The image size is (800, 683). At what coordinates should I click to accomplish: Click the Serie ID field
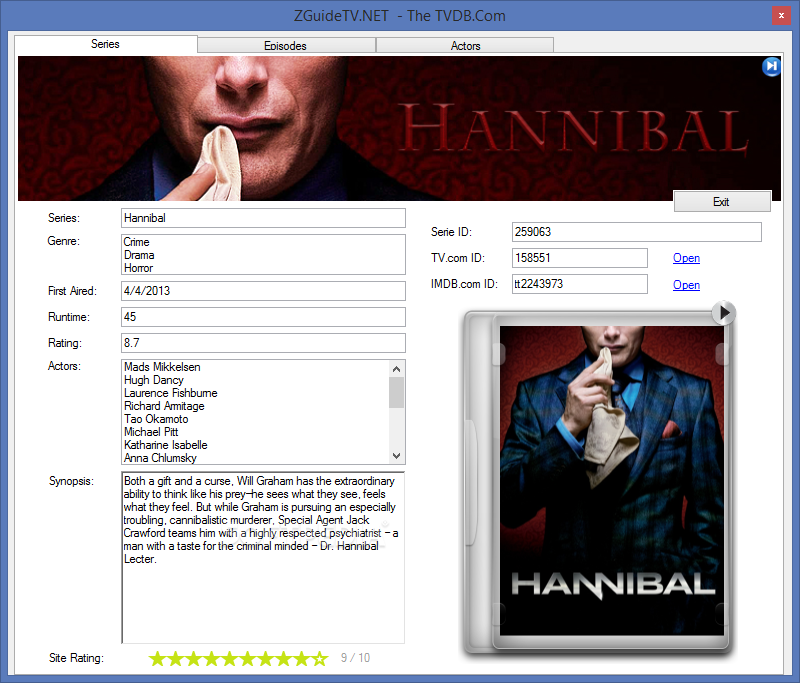tap(636, 232)
